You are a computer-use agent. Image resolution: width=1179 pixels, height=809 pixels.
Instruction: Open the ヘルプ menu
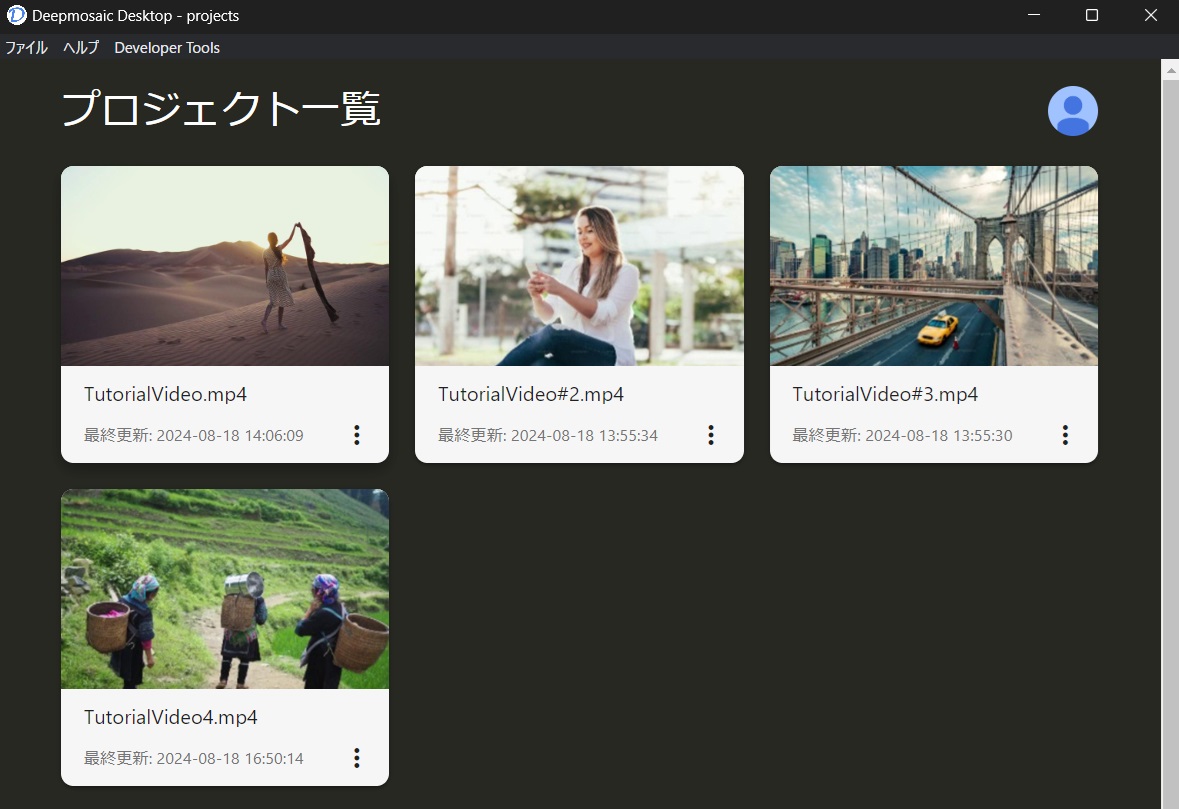79,47
